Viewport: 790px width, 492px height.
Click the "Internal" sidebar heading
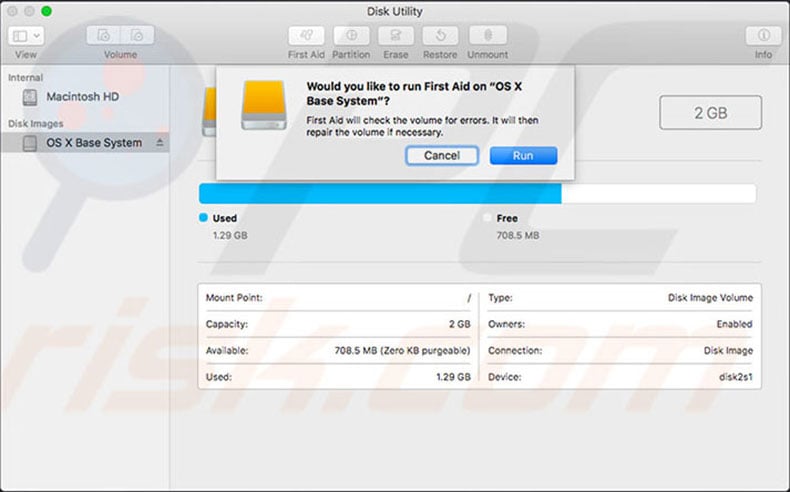[25, 78]
